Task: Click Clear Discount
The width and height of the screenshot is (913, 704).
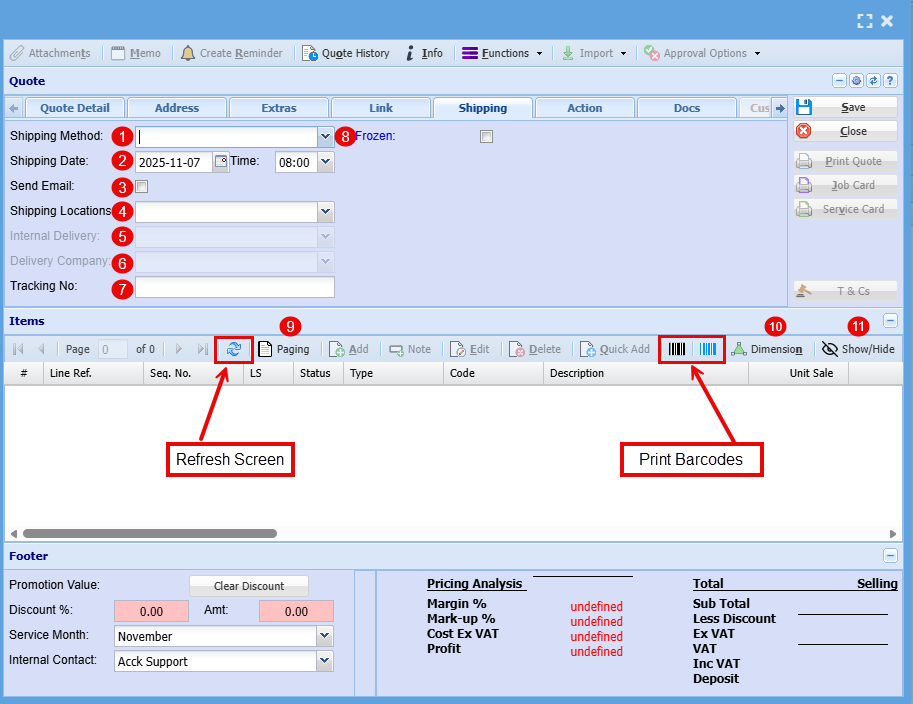Action: (249, 586)
